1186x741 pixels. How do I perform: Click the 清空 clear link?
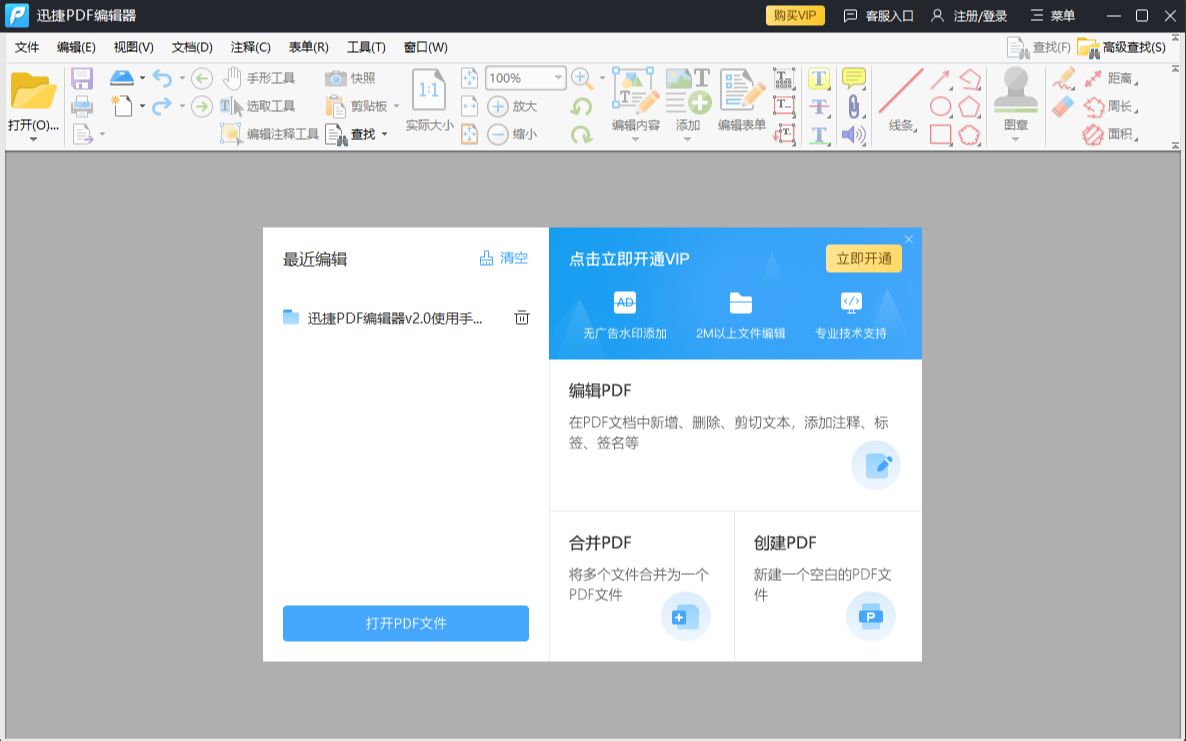coord(504,258)
